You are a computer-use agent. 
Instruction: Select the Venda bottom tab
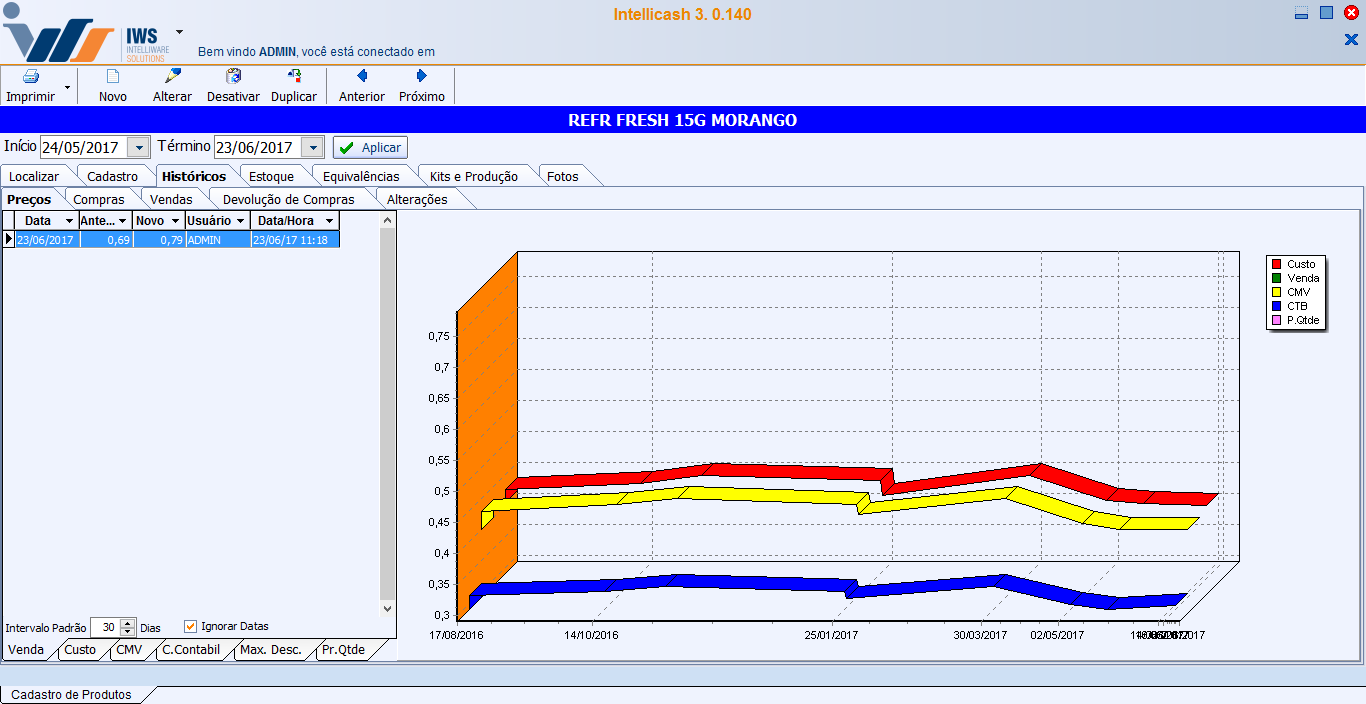point(26,650)
